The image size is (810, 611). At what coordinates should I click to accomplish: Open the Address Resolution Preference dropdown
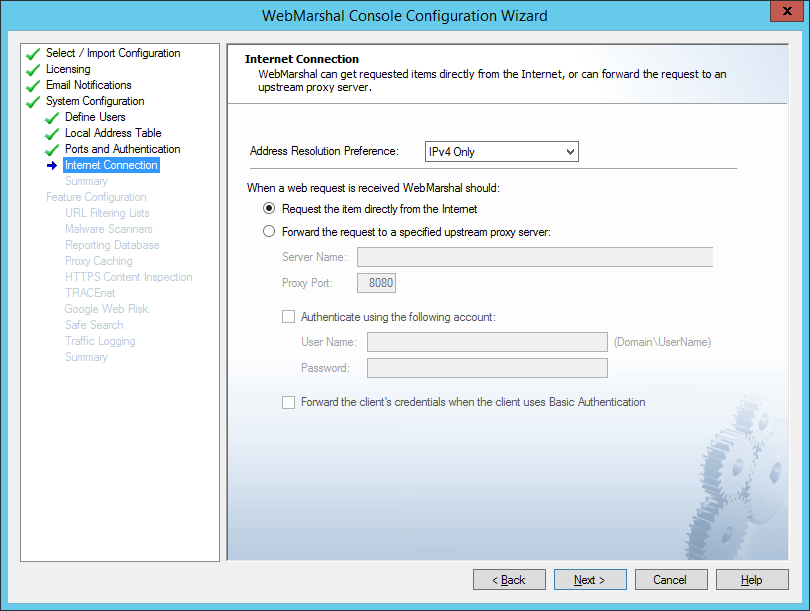502,152
